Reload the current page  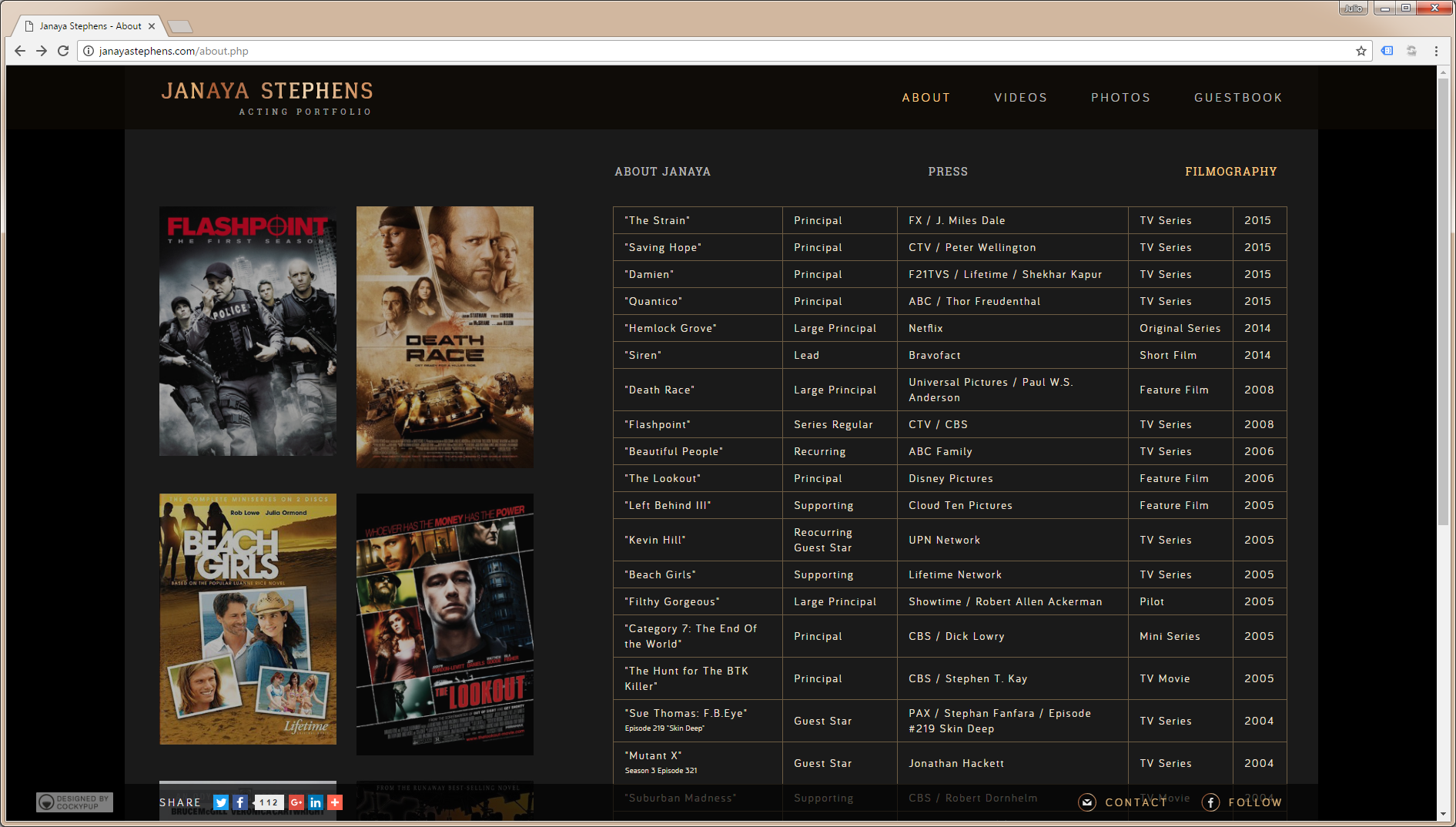point(63,51)
